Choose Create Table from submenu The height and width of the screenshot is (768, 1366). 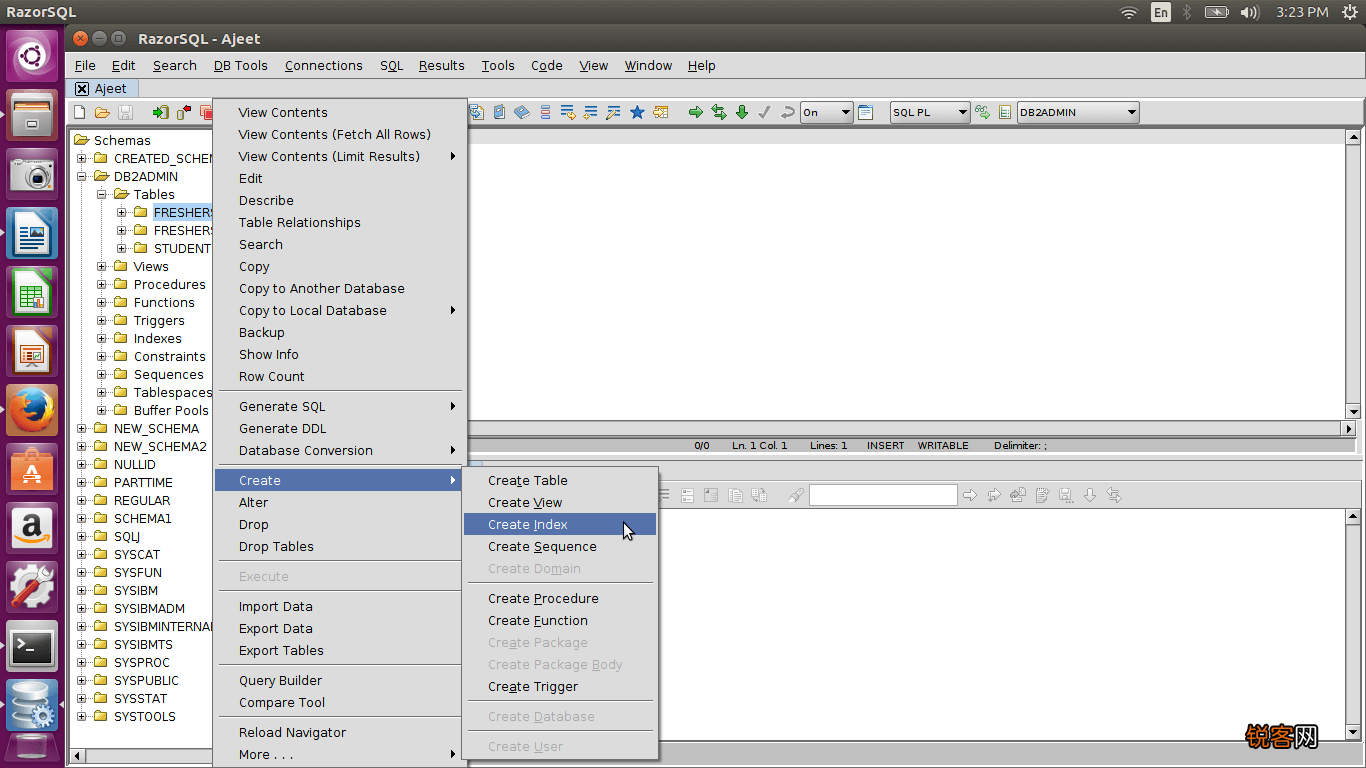(560, 481)
